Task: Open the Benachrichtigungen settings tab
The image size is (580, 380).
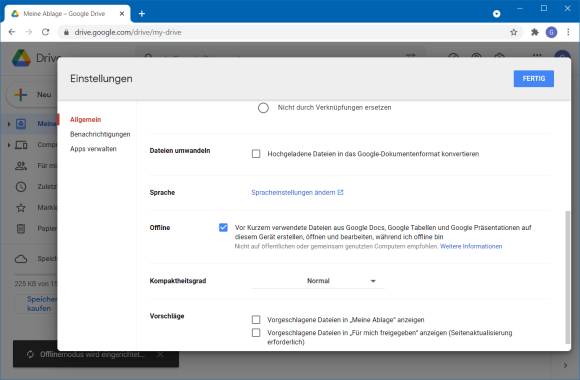Action: coord(100,134)
